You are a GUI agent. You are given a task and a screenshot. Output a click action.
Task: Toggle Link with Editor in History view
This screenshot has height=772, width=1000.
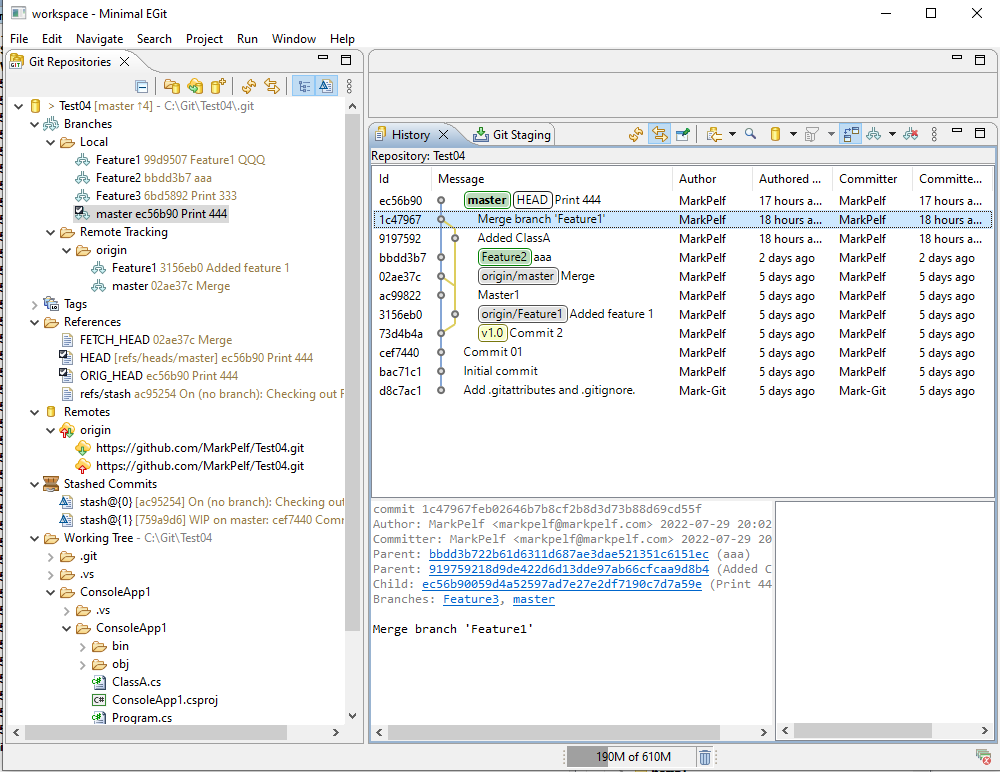(659, 134)
